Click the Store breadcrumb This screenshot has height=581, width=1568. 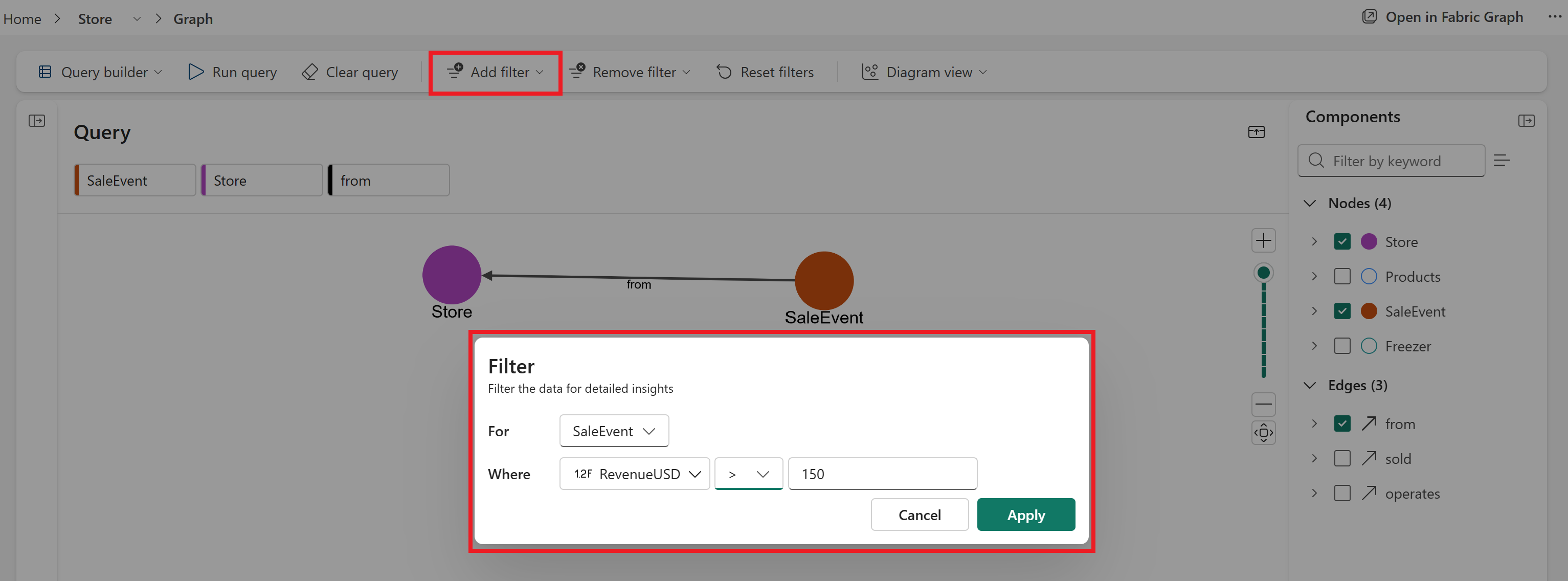[x=95, y=19]
